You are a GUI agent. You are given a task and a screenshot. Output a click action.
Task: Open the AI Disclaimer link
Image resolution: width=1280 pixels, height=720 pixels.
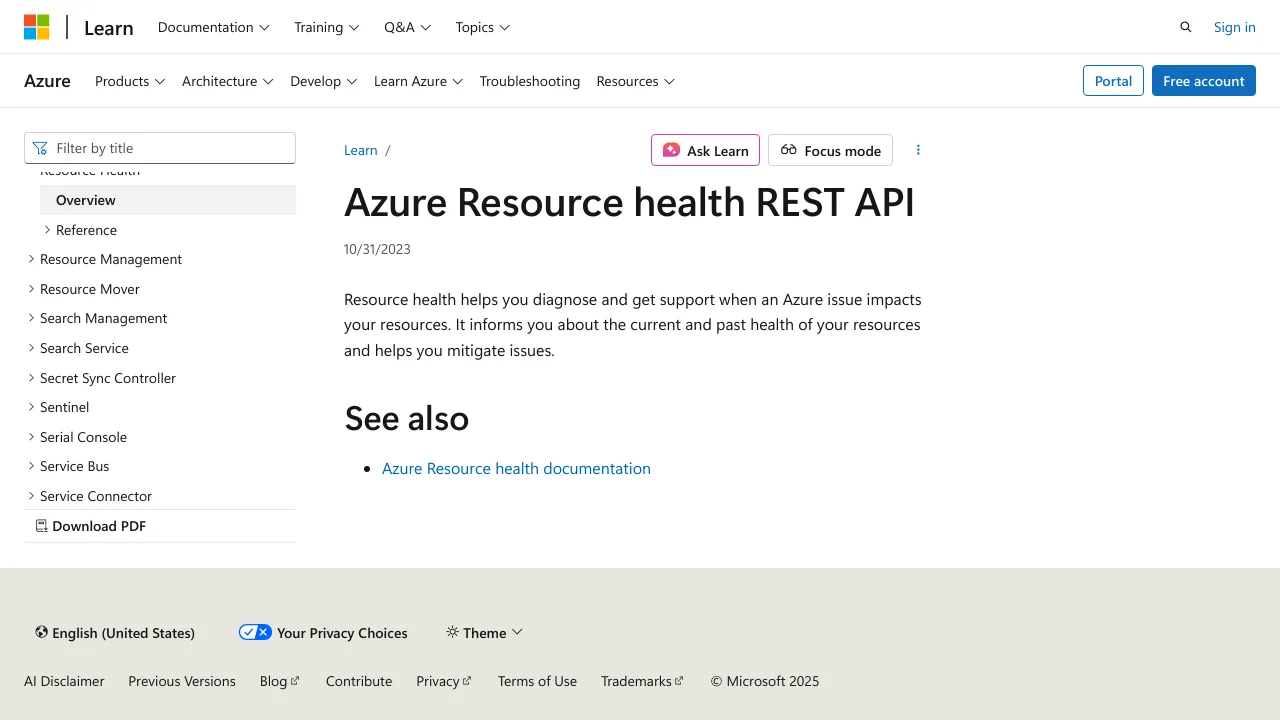tap(64, 681)
